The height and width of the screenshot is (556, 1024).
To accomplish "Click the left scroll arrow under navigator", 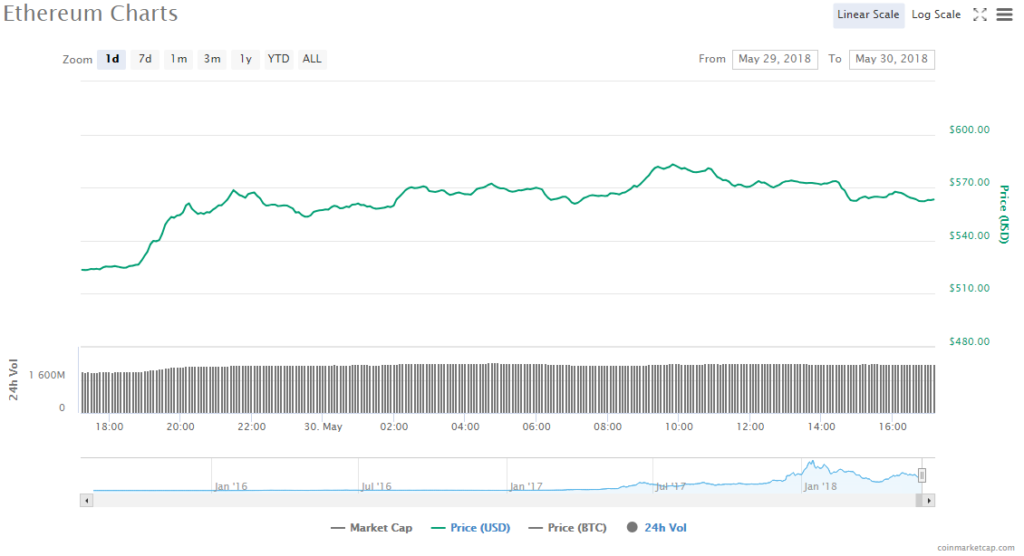I will click(86, 500).
